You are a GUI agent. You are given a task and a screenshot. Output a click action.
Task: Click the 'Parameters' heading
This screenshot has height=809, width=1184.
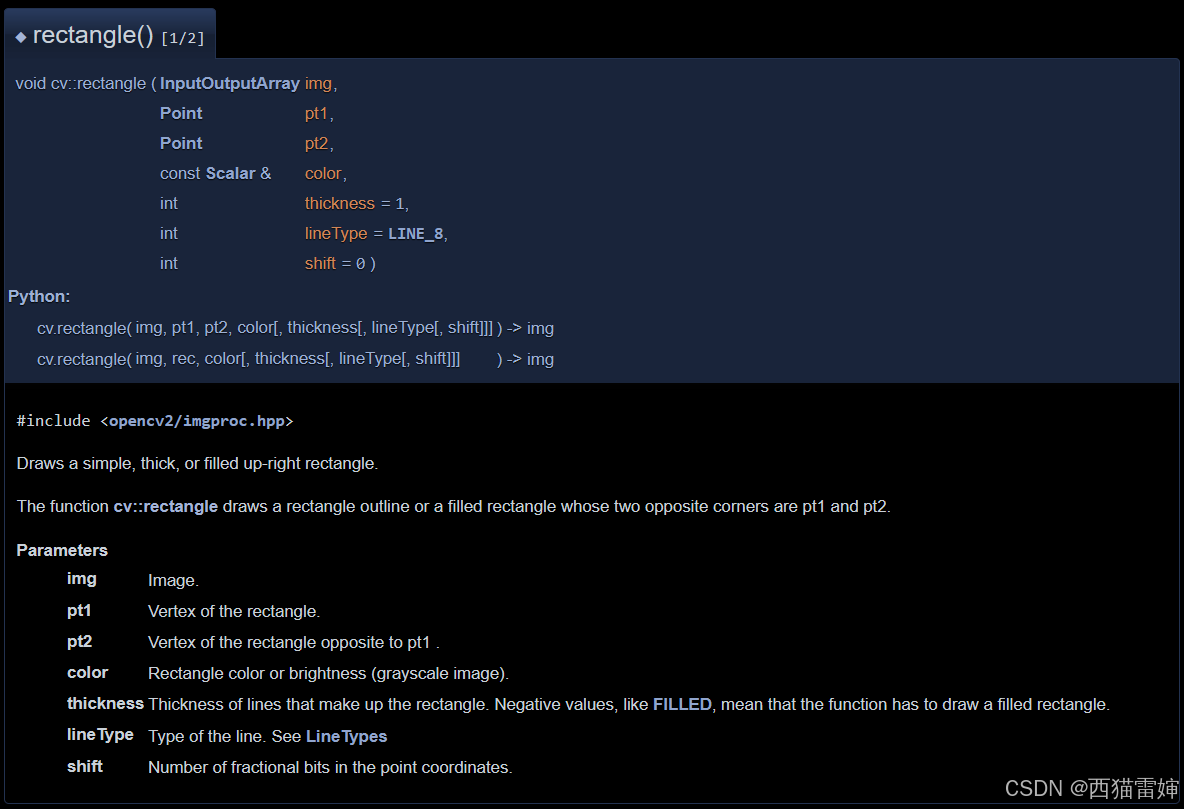(x=62, y=550)
